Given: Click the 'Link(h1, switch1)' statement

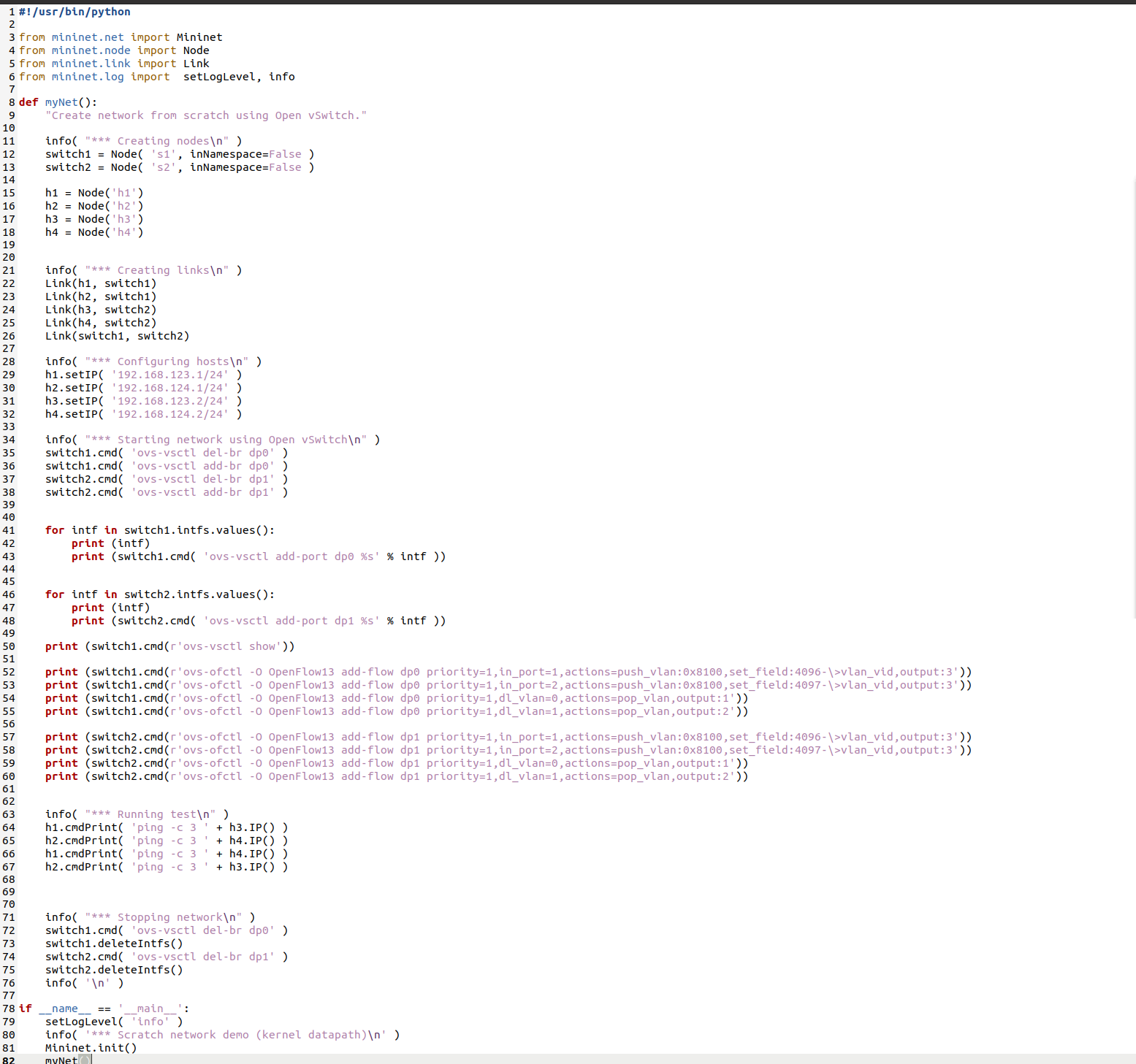Looking at the screenshot, I should point(101,283).
